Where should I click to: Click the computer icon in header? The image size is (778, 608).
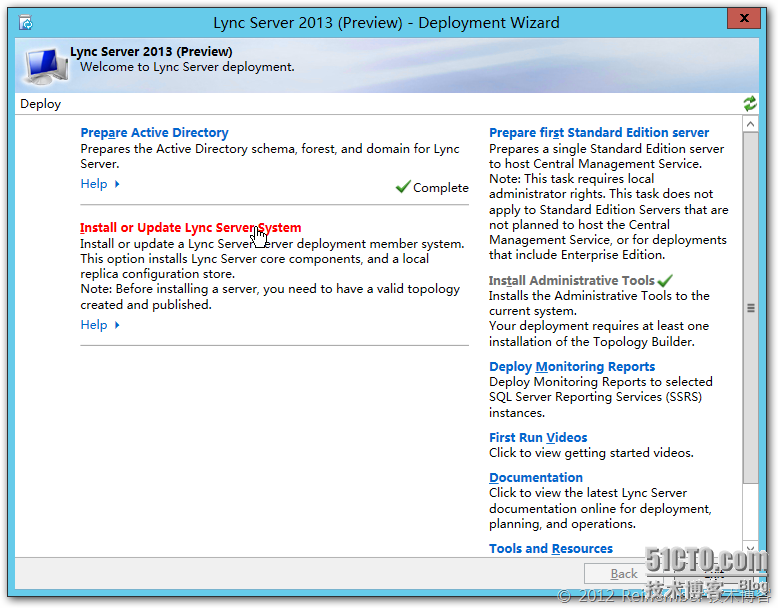click(x=45, y=66)
